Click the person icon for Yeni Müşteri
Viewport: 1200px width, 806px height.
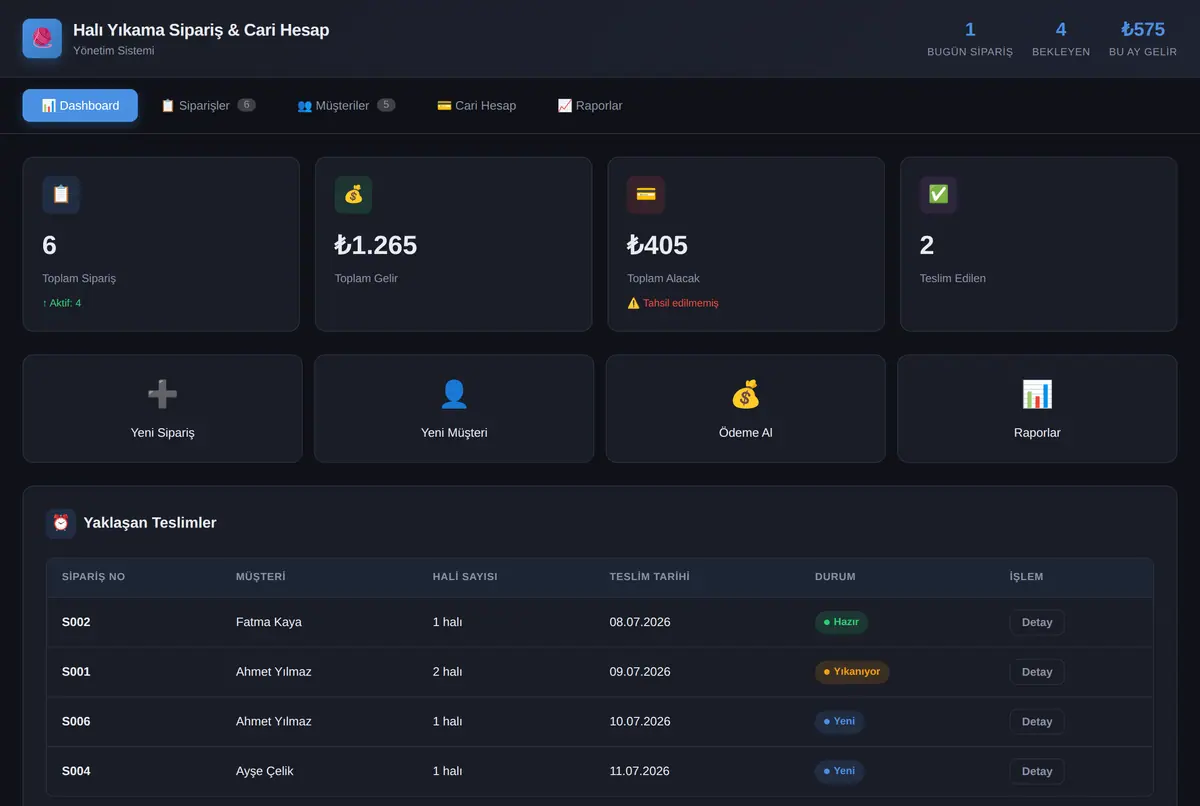pos(454,395)
